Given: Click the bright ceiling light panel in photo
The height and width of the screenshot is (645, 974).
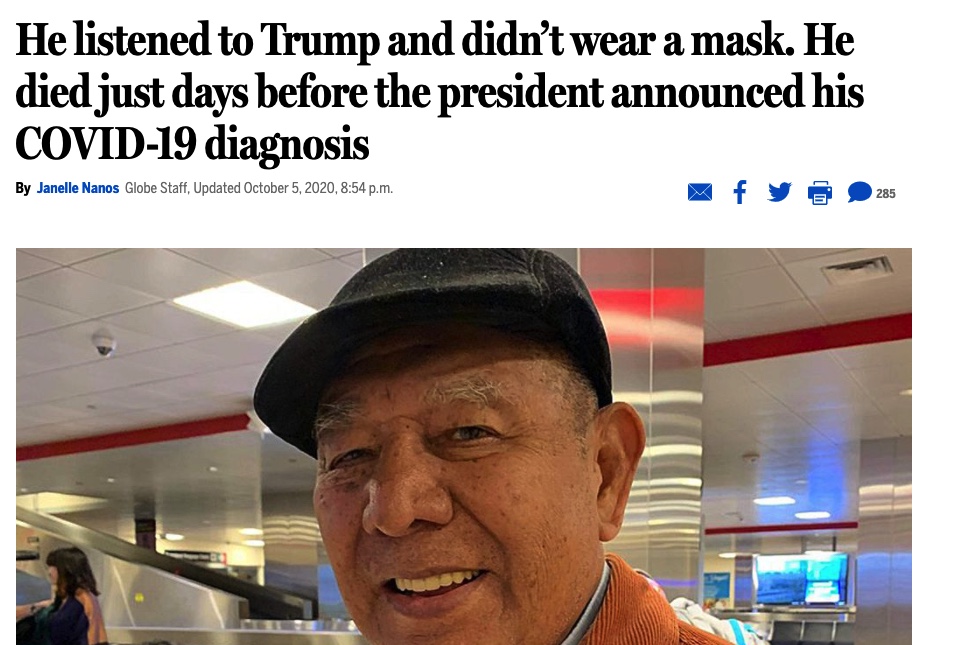Looking at the screenshot, I should point(245,304).
